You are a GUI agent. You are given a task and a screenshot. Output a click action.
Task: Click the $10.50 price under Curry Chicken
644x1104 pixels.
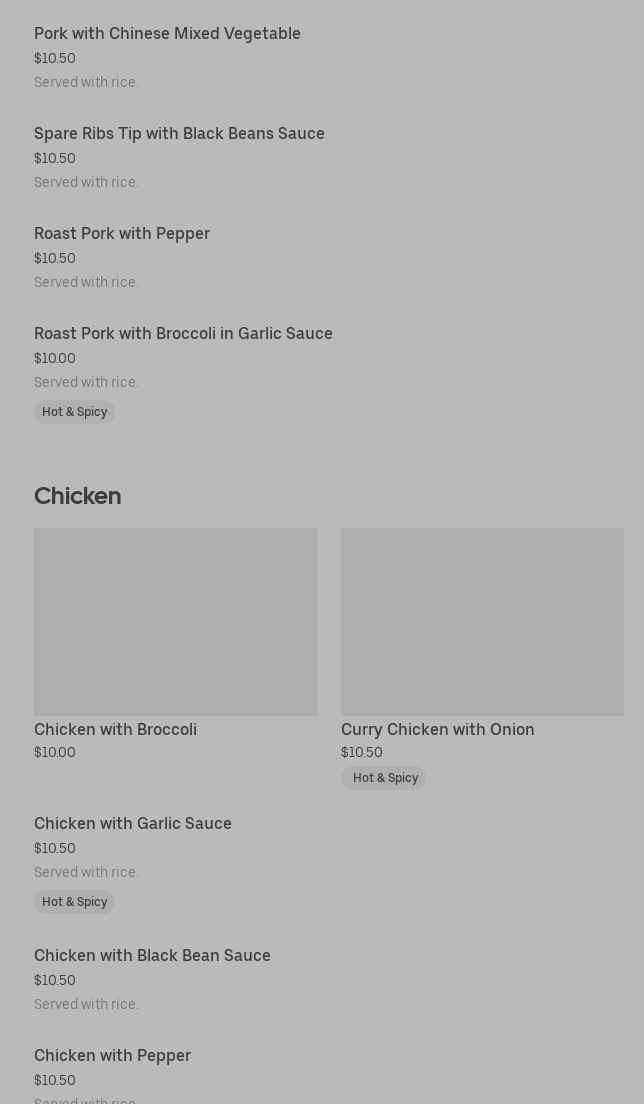(x=362, y=753)
